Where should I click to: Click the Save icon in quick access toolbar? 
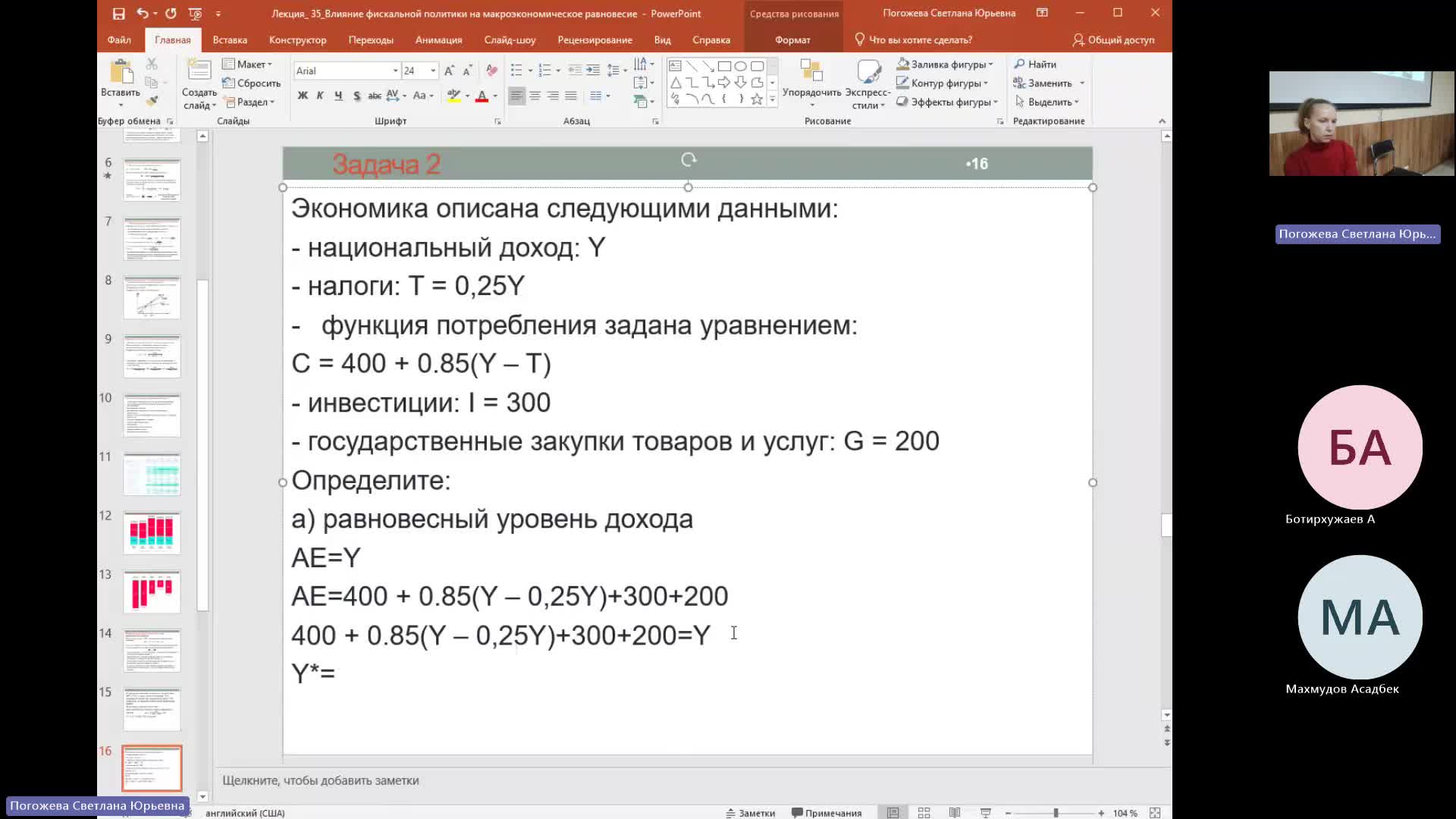118,13
